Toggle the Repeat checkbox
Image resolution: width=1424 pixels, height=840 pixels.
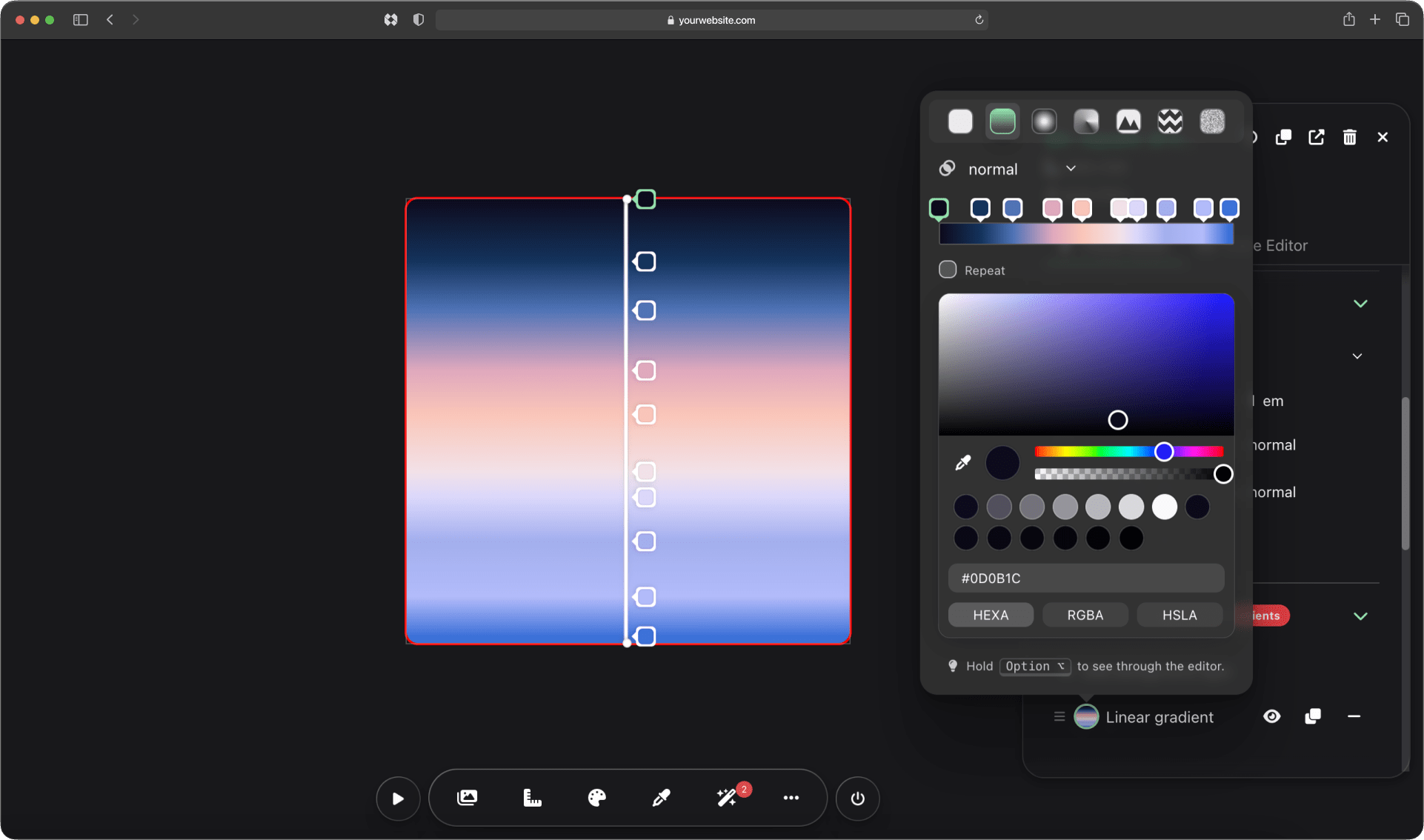pyautogui.click(x=947, y=269)
